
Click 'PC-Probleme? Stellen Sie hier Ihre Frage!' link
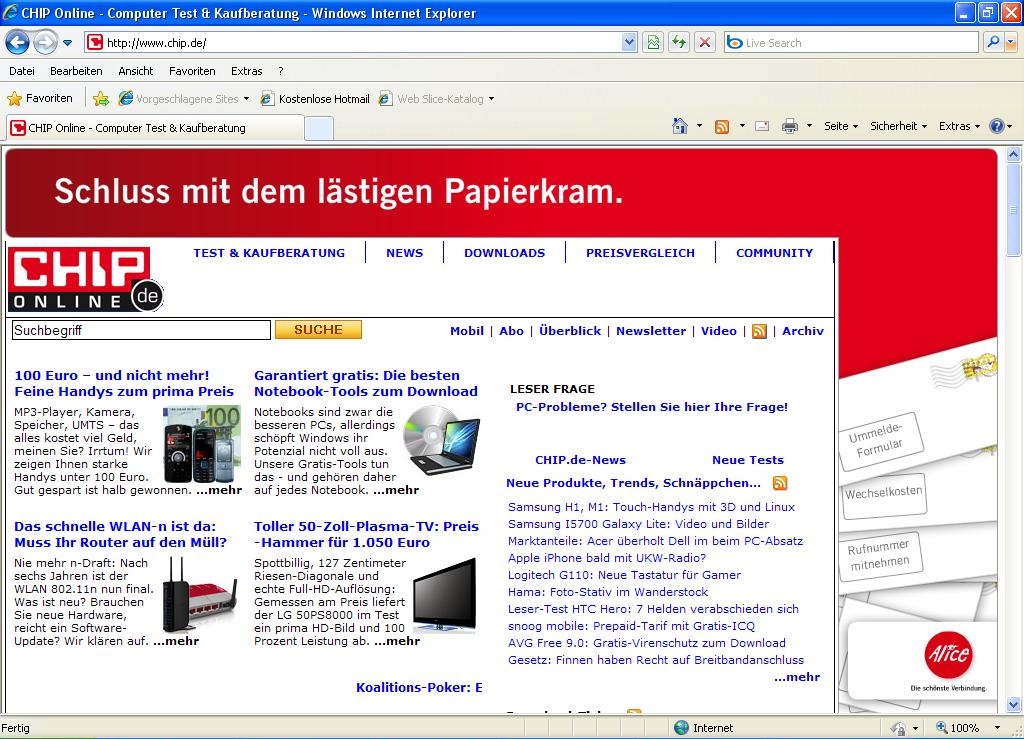coord(652,407)
